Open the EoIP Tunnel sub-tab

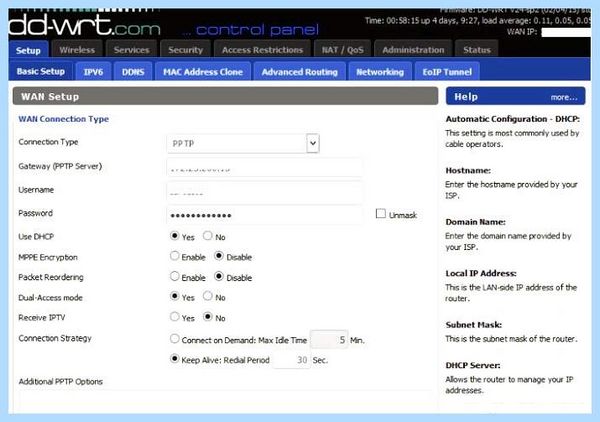[447, 72]
